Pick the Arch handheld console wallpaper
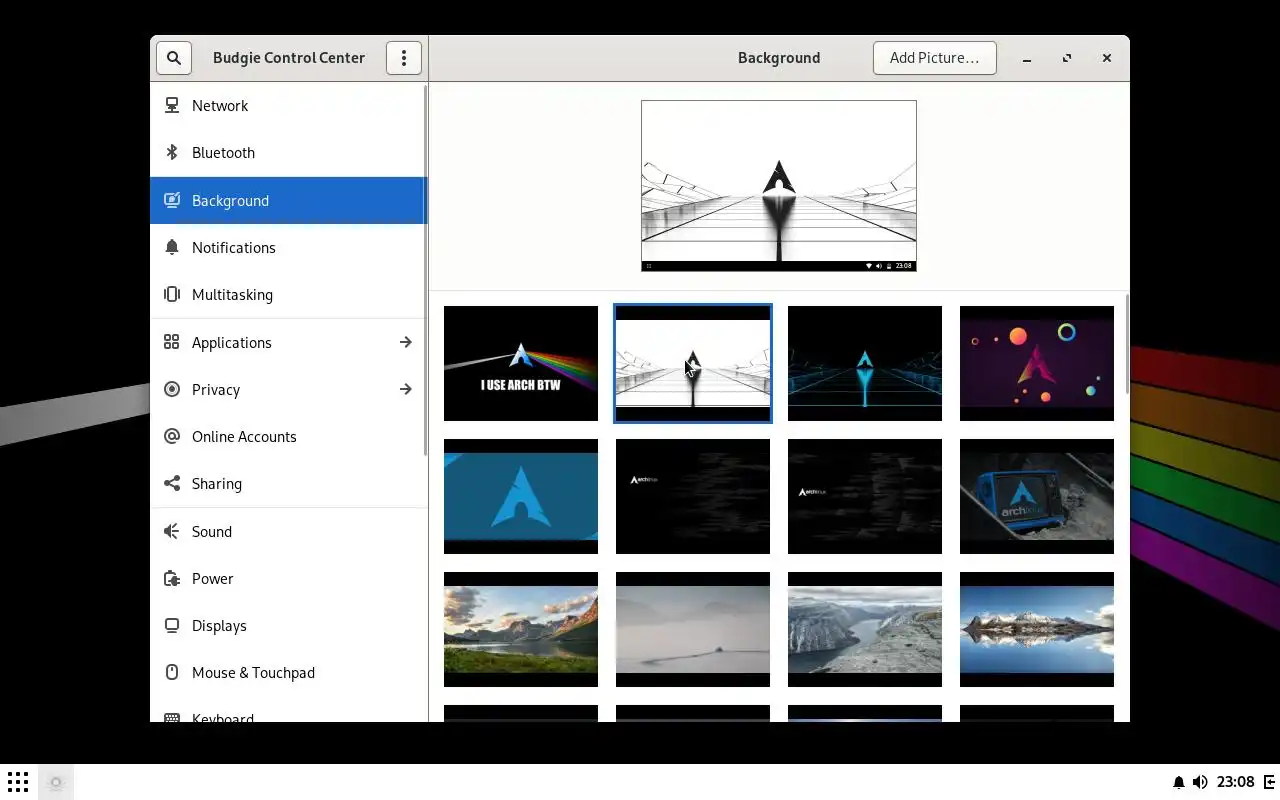 [x=1037, y=496]
